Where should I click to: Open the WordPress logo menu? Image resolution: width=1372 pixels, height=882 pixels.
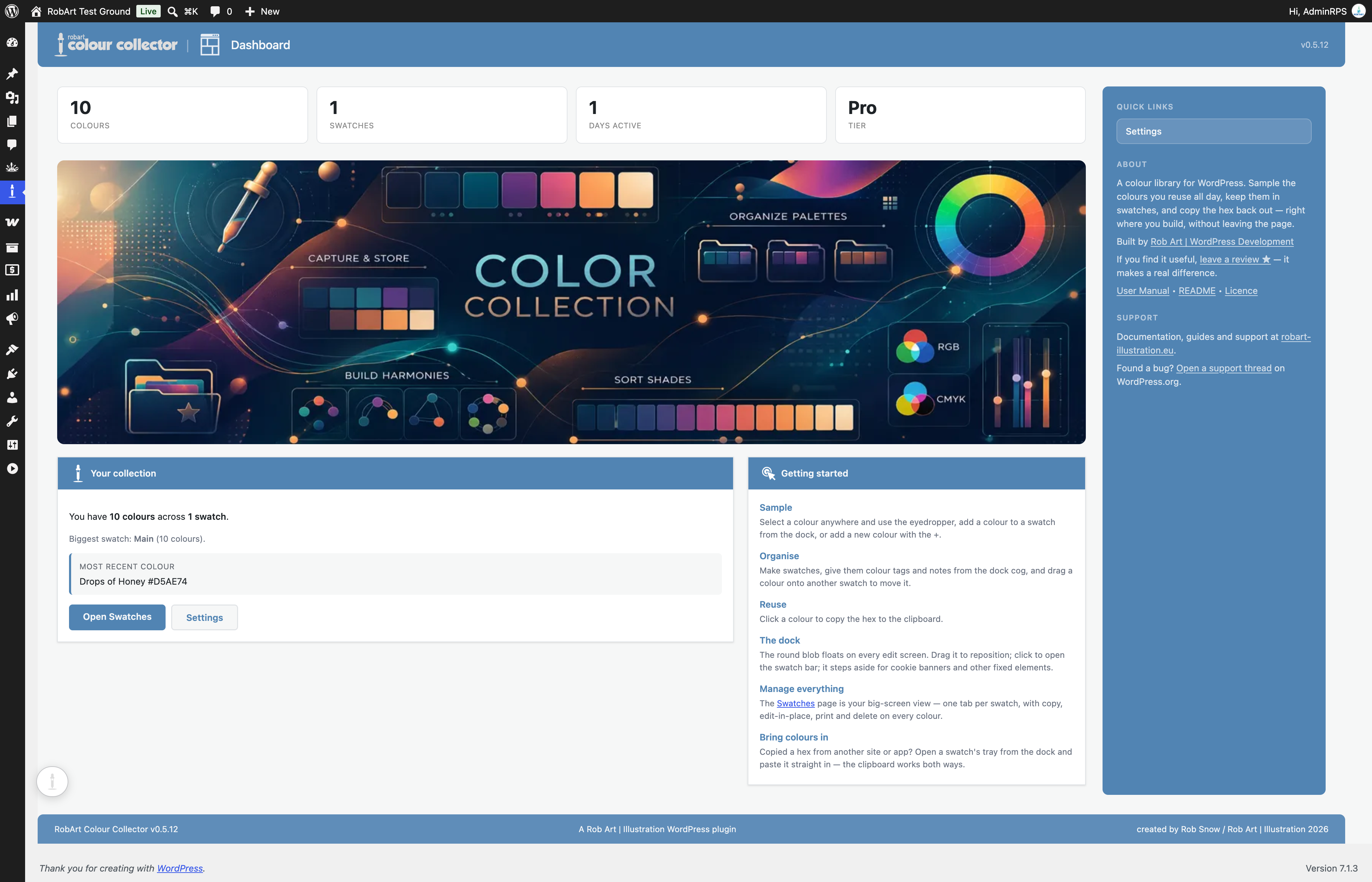point(12,11)
